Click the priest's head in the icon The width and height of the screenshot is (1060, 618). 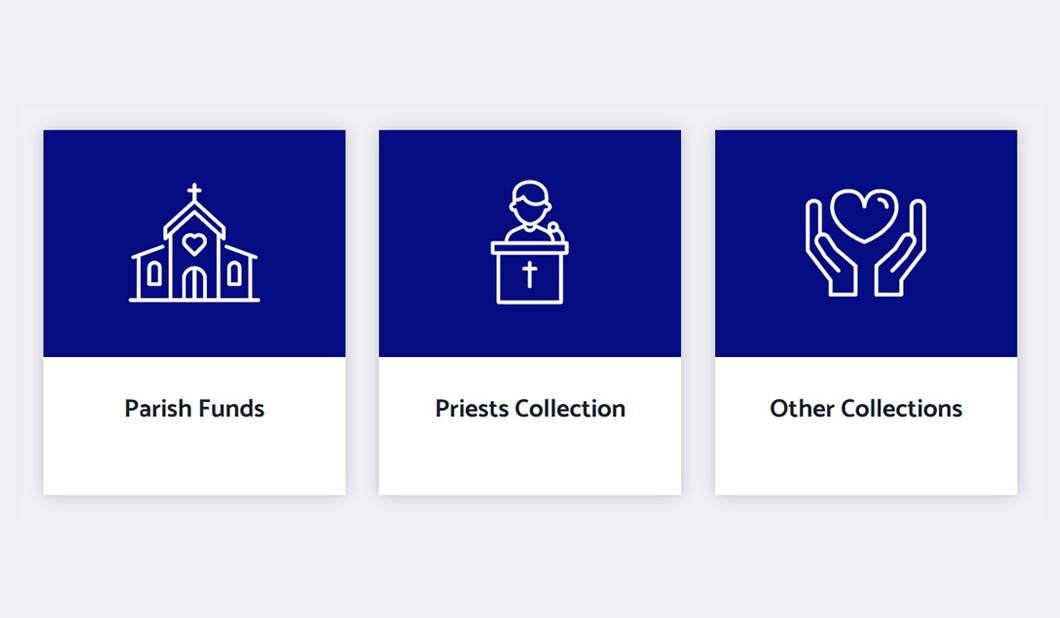529,201
